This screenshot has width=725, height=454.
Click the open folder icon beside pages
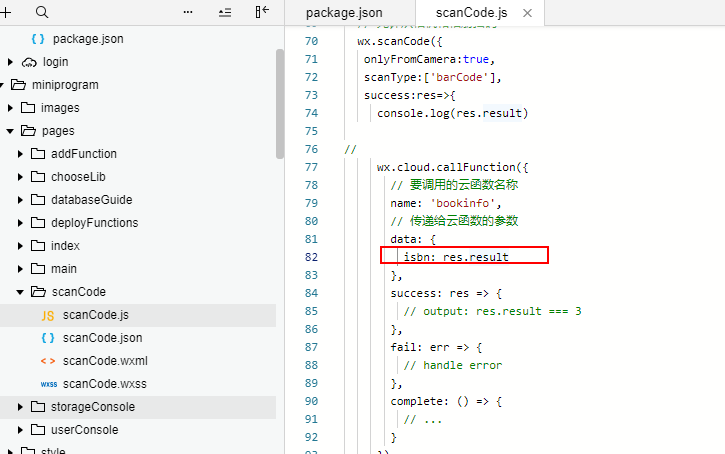point(28,131)
